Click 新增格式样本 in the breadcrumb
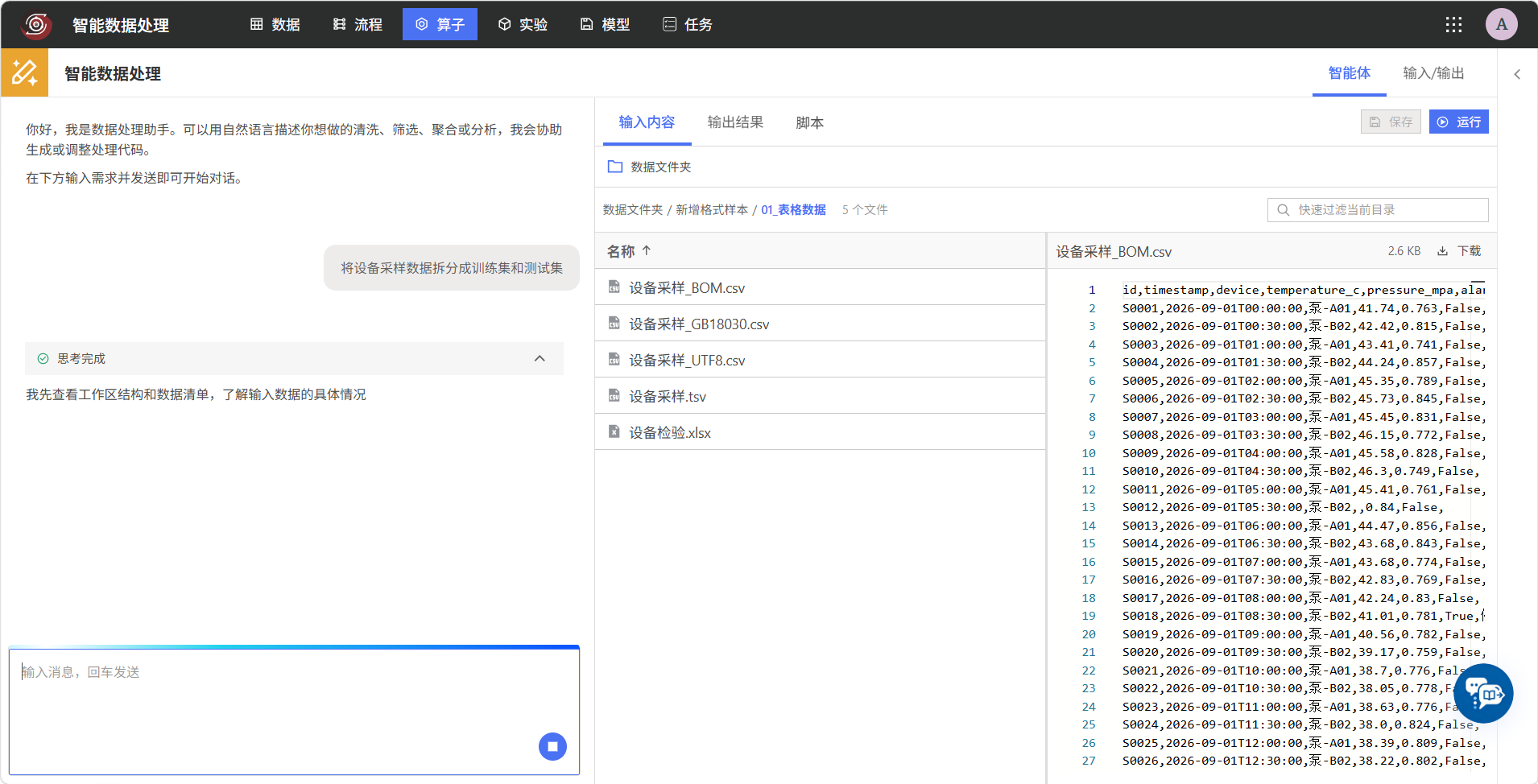The height and width of the screenshot is (784, 1538). click(x=712, y=209)
